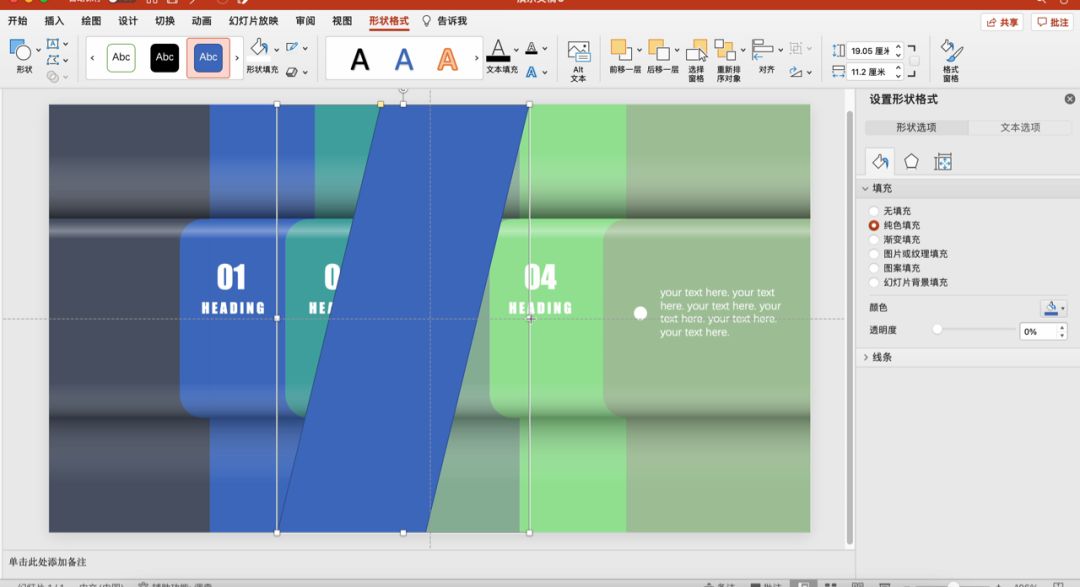Select 幻灯片背景填充 radio option

pyautogui.click(x=874, y=282)
